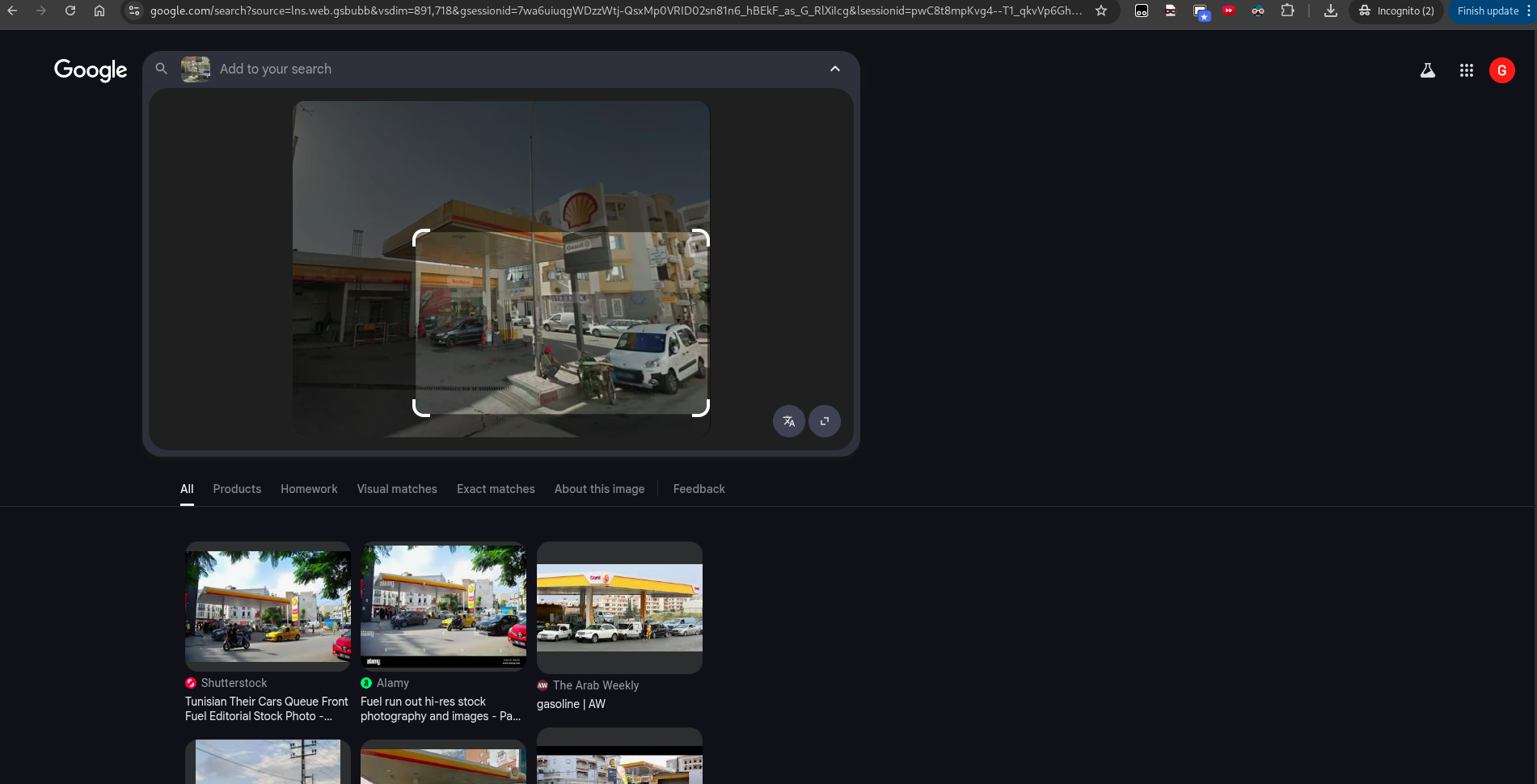Open Search Labs flask icon
The height and width of the screenshot is (784, 1537).
[x=1427, y=70]
